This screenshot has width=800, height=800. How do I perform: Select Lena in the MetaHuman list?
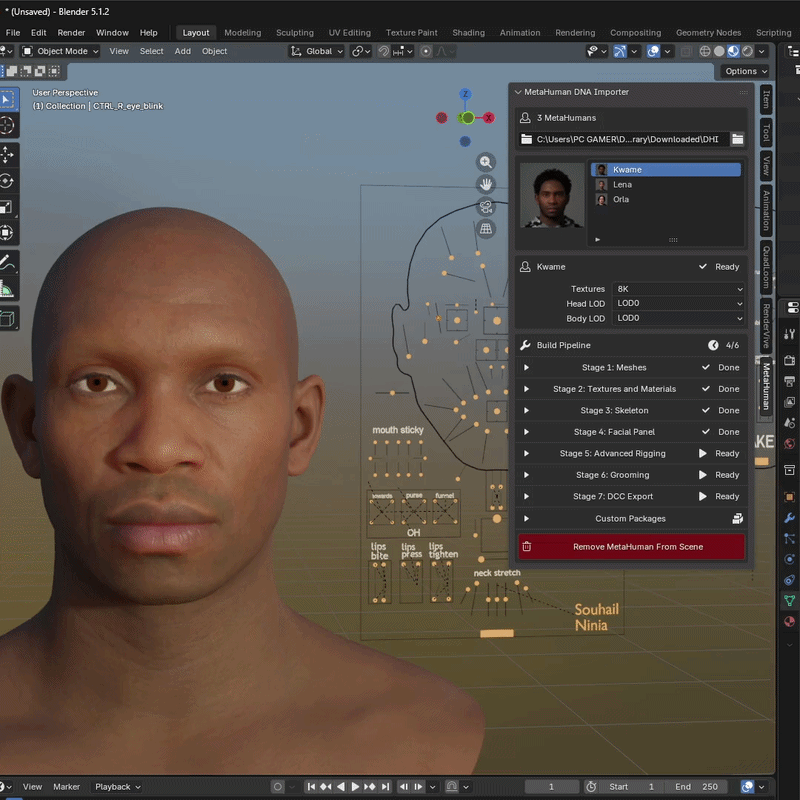(x=666, y=185)
